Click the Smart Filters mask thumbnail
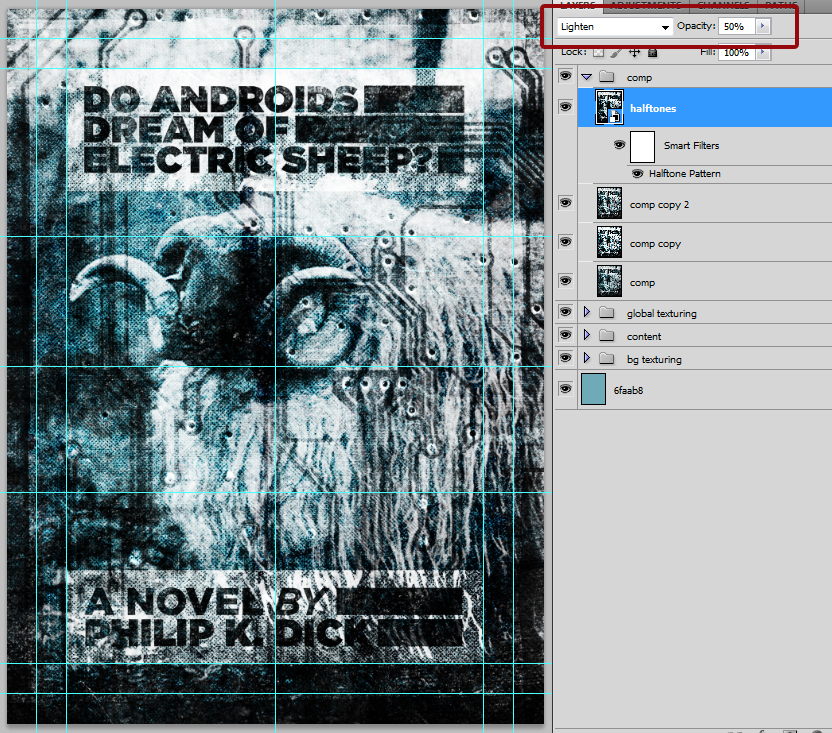 (x=642, y=147)
